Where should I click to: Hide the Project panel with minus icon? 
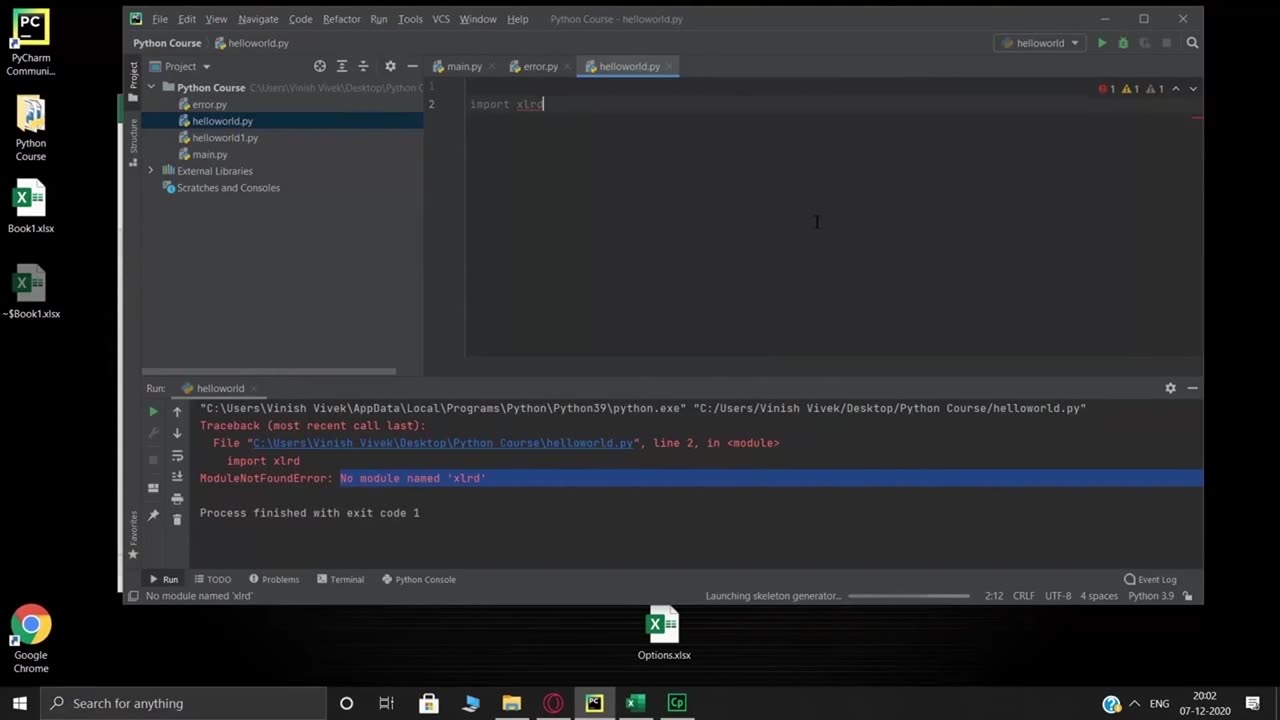pyautogui.click(x=412, y=66)
